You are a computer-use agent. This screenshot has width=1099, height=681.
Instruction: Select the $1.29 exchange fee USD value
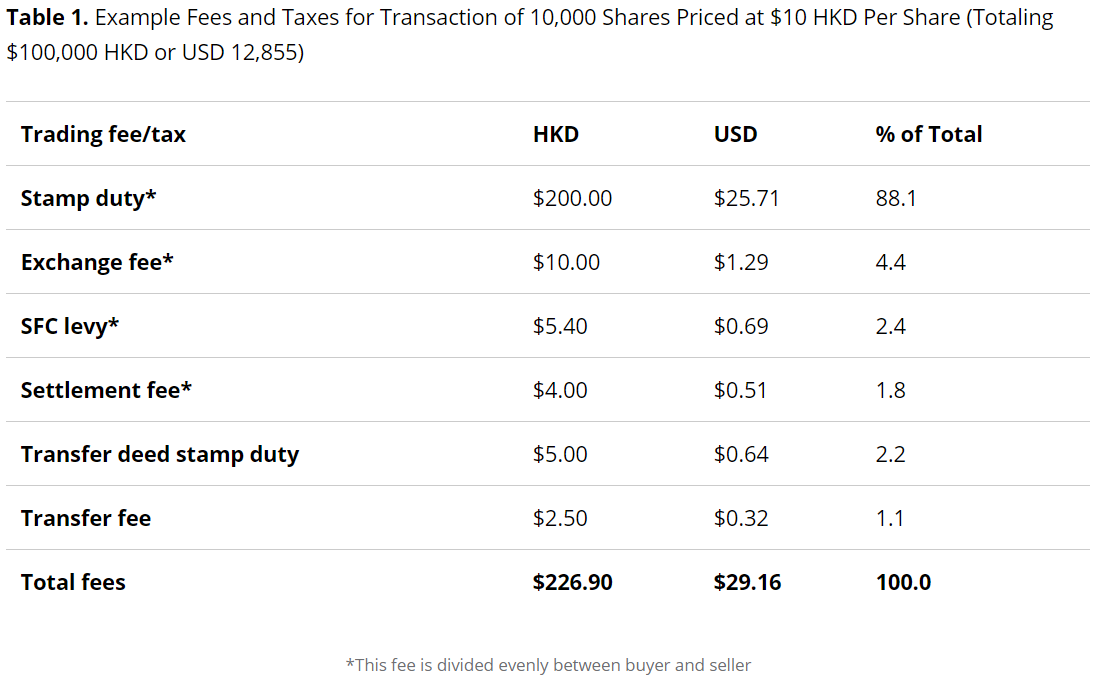741,262
